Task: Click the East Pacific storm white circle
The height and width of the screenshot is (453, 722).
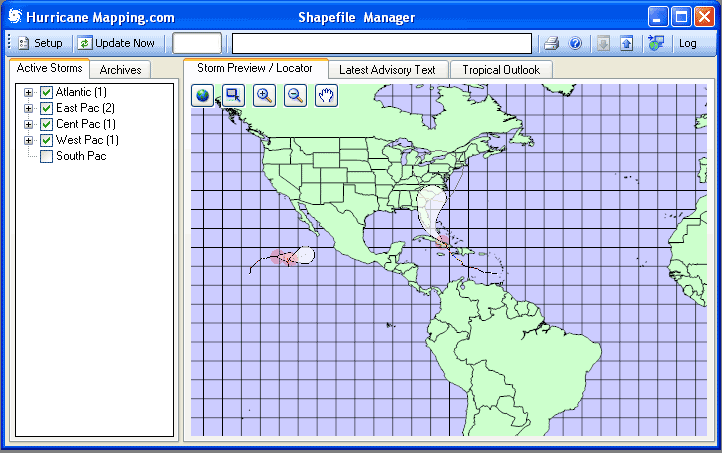Action: [306, 255]
